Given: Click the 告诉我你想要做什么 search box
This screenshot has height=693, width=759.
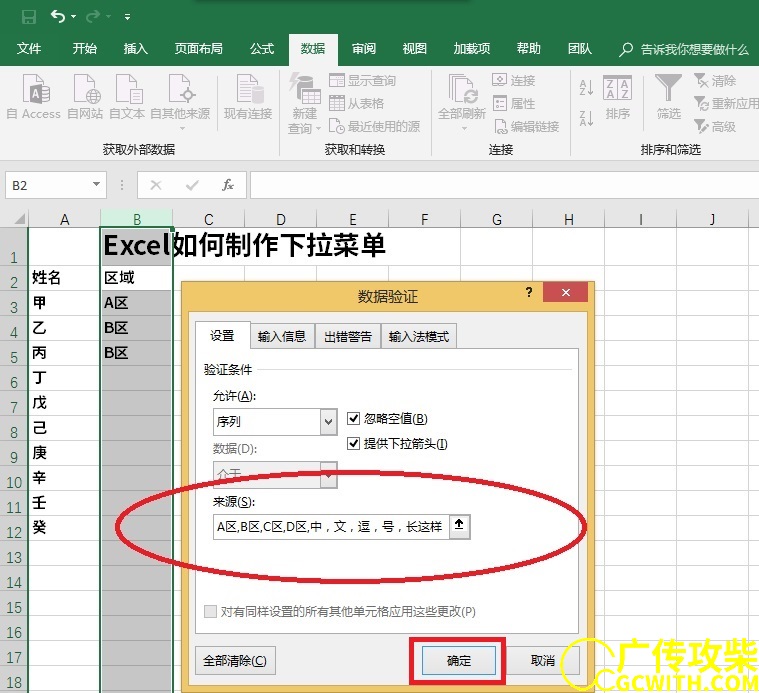Looking at the screenshot, I should 683,49.
